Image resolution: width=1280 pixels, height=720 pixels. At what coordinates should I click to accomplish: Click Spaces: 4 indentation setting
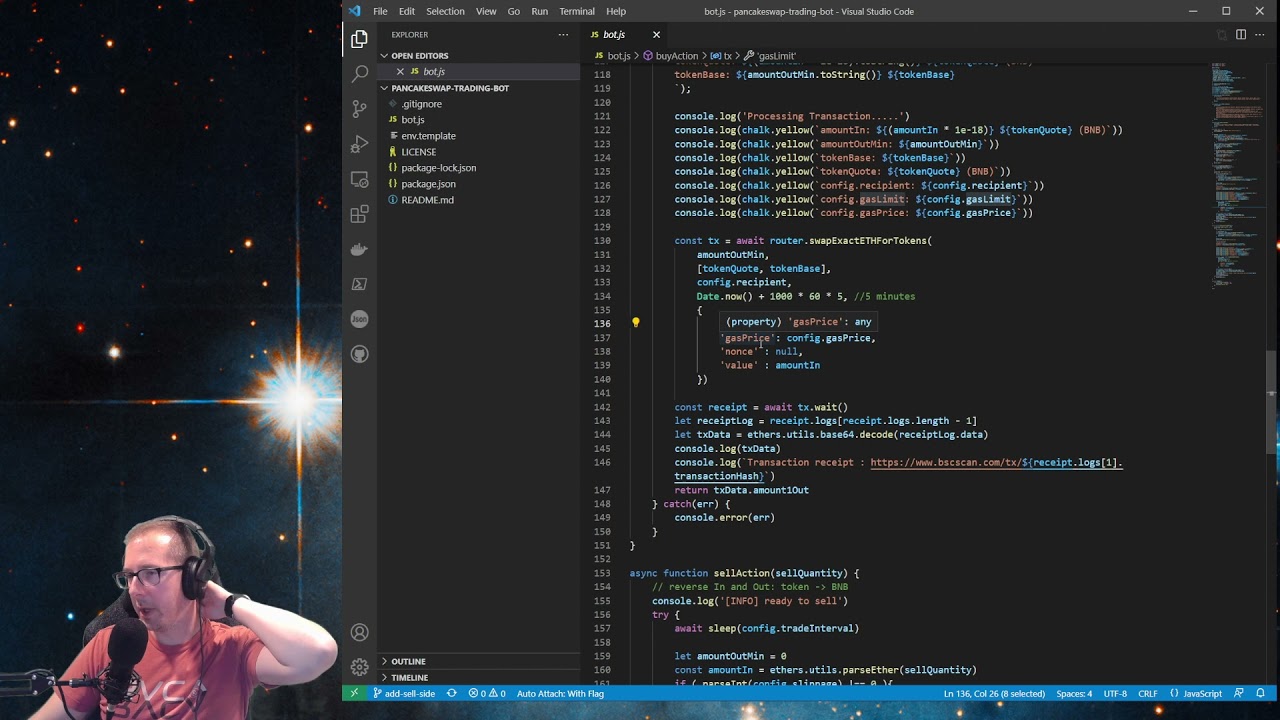1074,693
